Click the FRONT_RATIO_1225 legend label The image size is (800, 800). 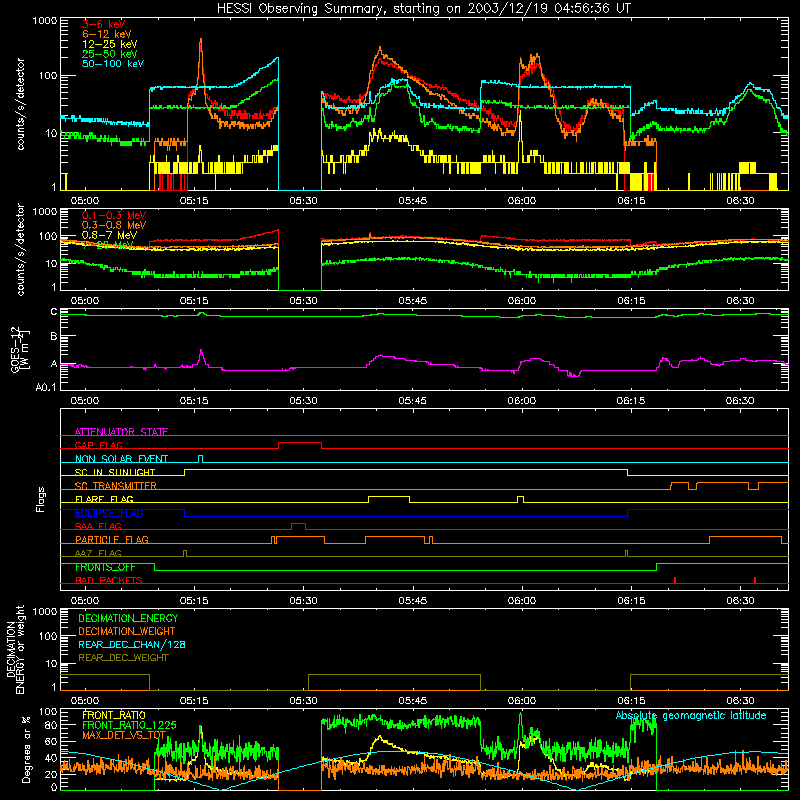(x=129, y=725)
